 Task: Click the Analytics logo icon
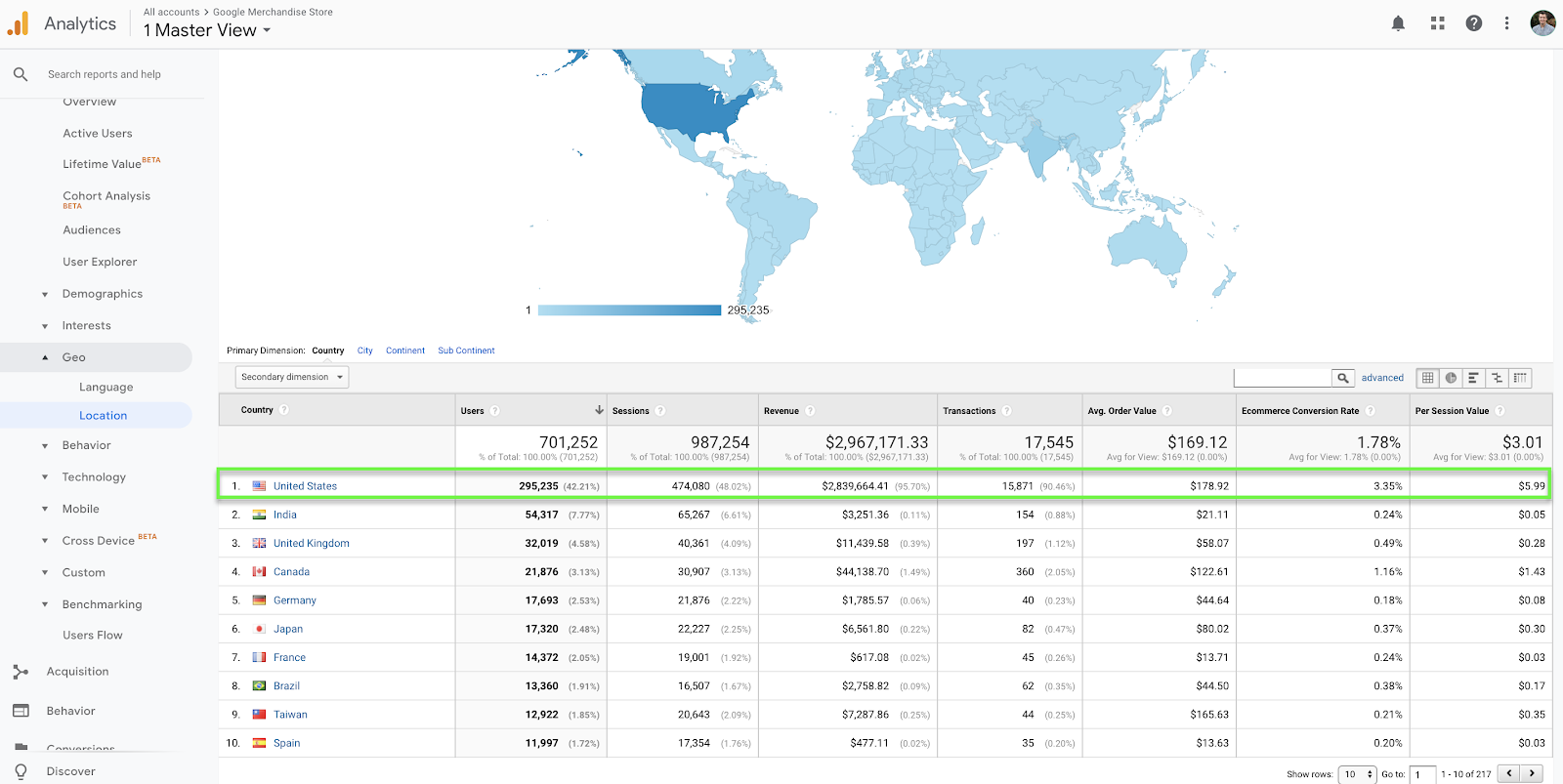coord(19,23)
